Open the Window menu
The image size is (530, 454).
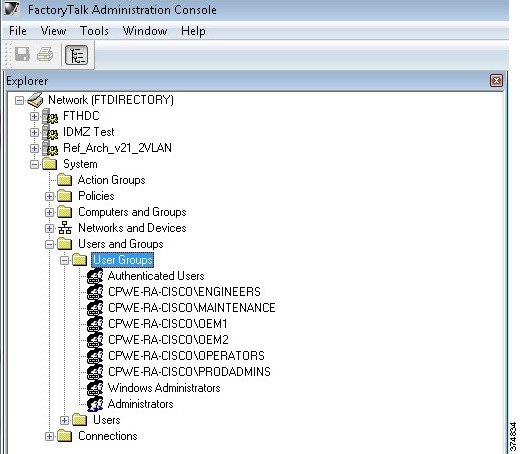145,31
